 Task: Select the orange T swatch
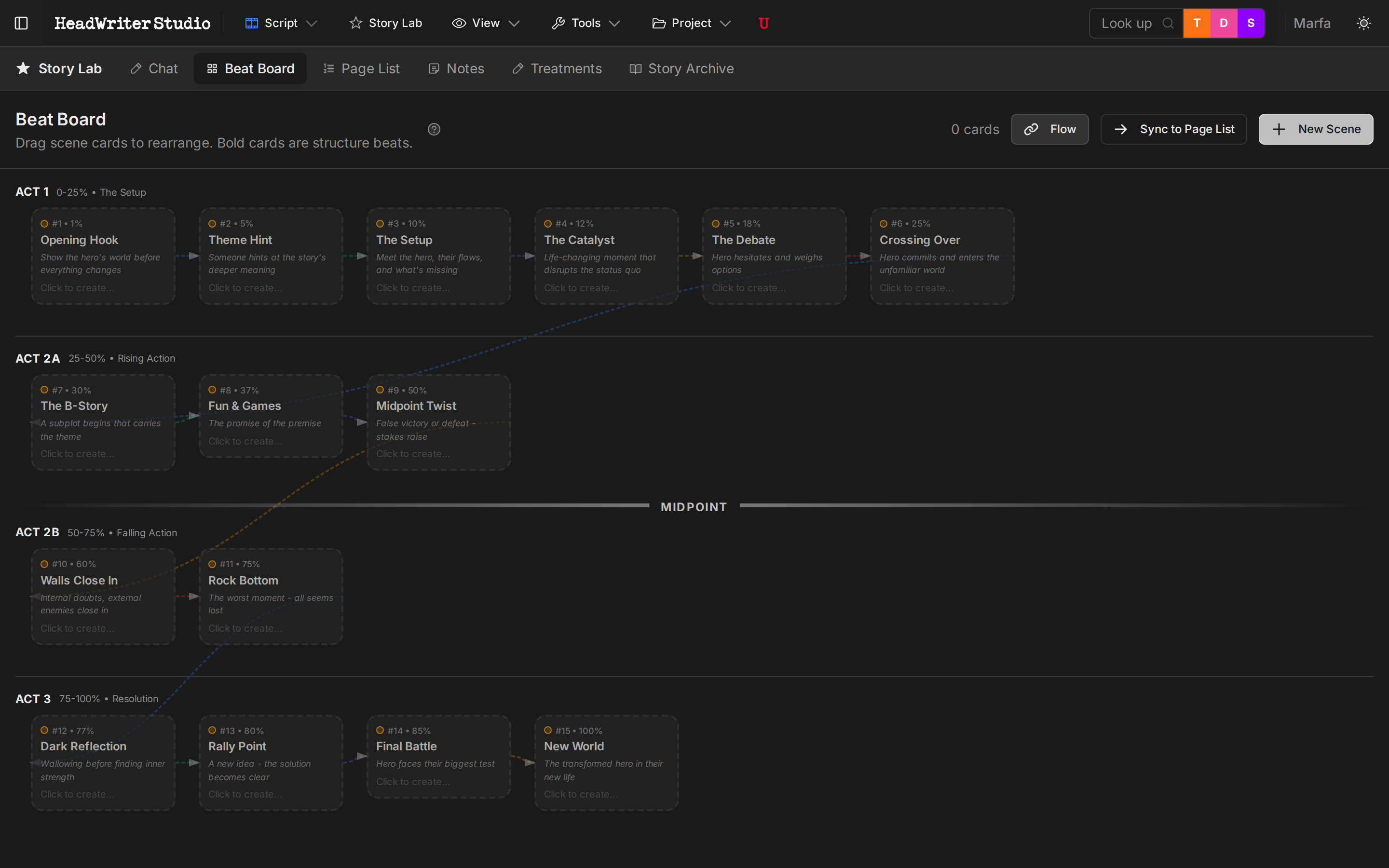[1197, 23]
